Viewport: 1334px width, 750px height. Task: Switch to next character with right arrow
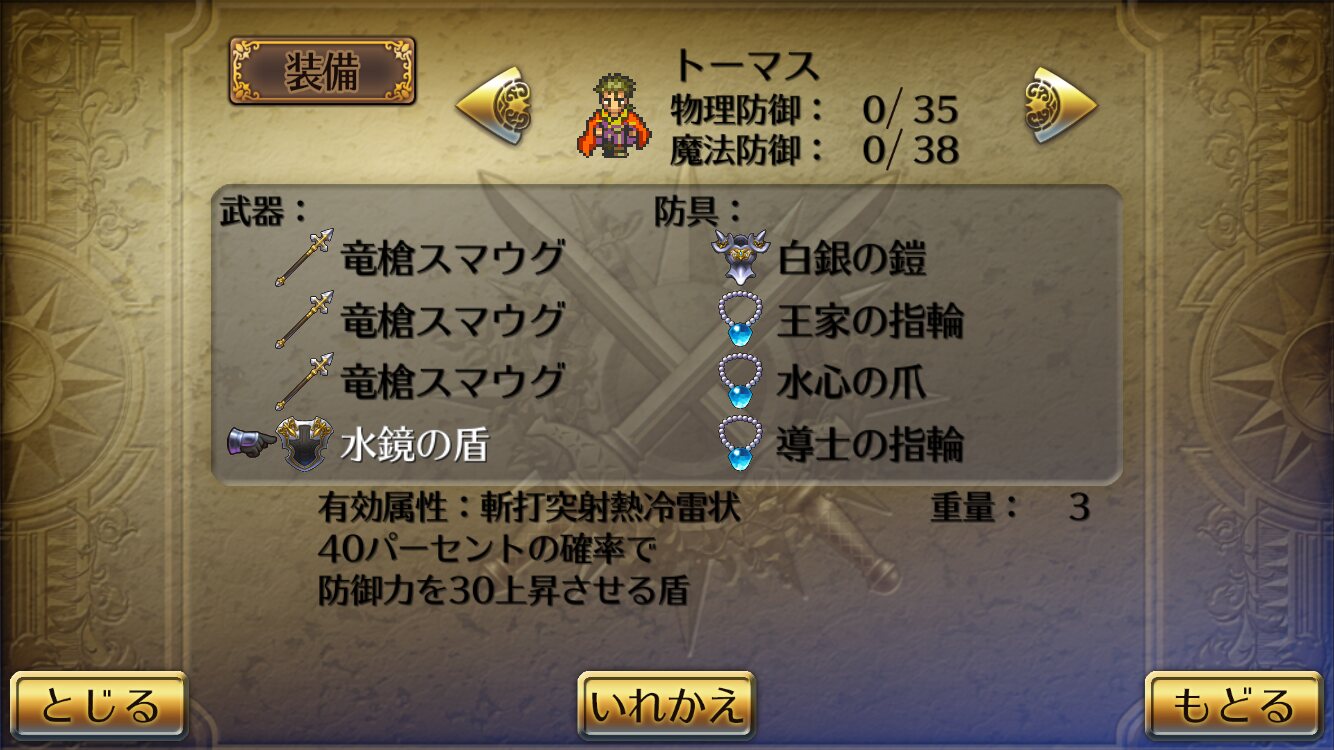coord(1061,105)
